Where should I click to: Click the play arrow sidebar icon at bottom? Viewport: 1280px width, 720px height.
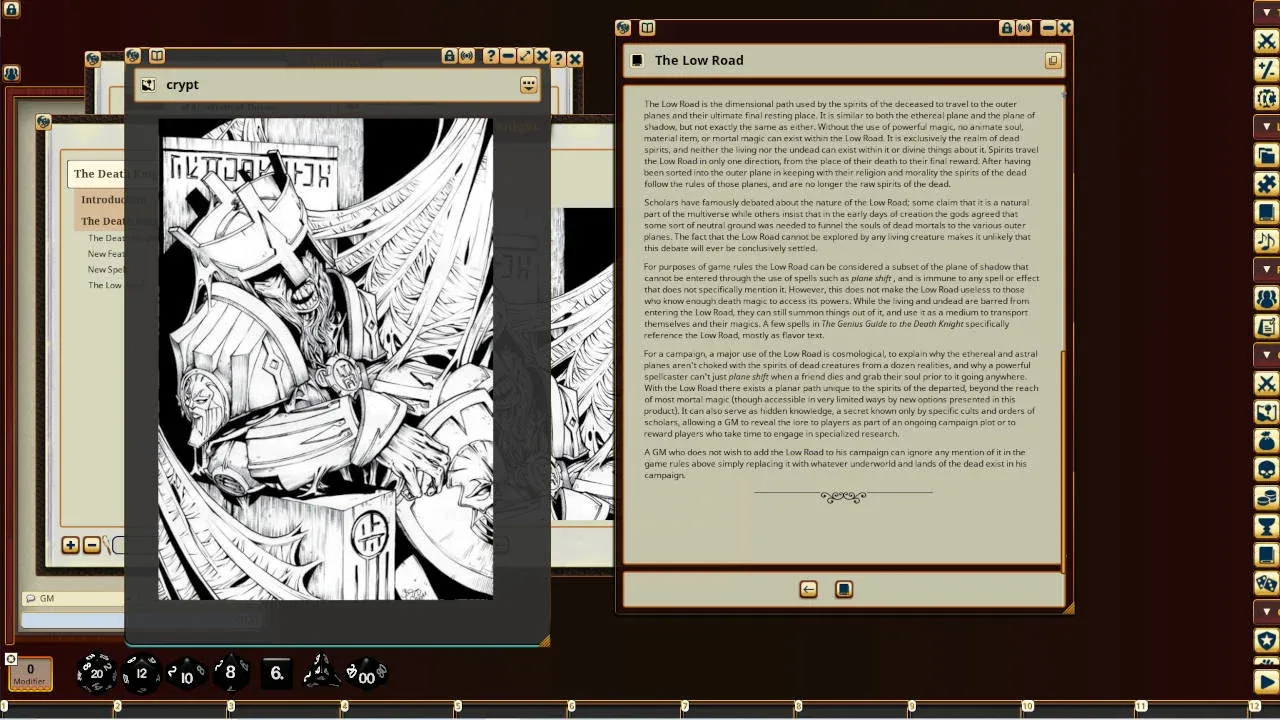[x=1266, y=682]
